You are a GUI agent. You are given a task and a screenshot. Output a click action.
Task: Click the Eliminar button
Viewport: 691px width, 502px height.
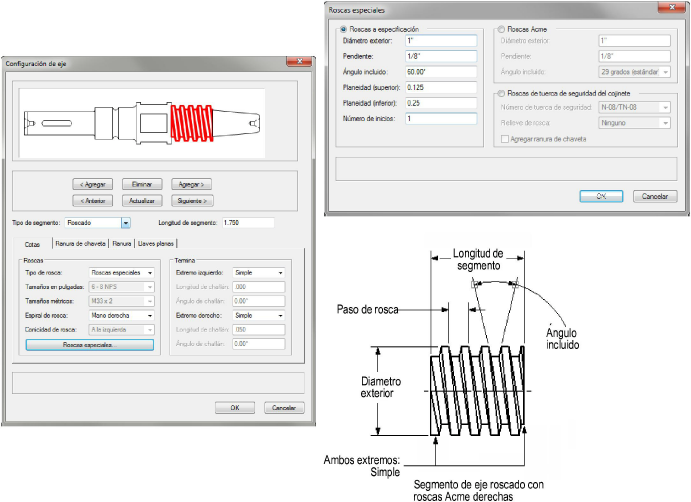click(x=142, y=184)
